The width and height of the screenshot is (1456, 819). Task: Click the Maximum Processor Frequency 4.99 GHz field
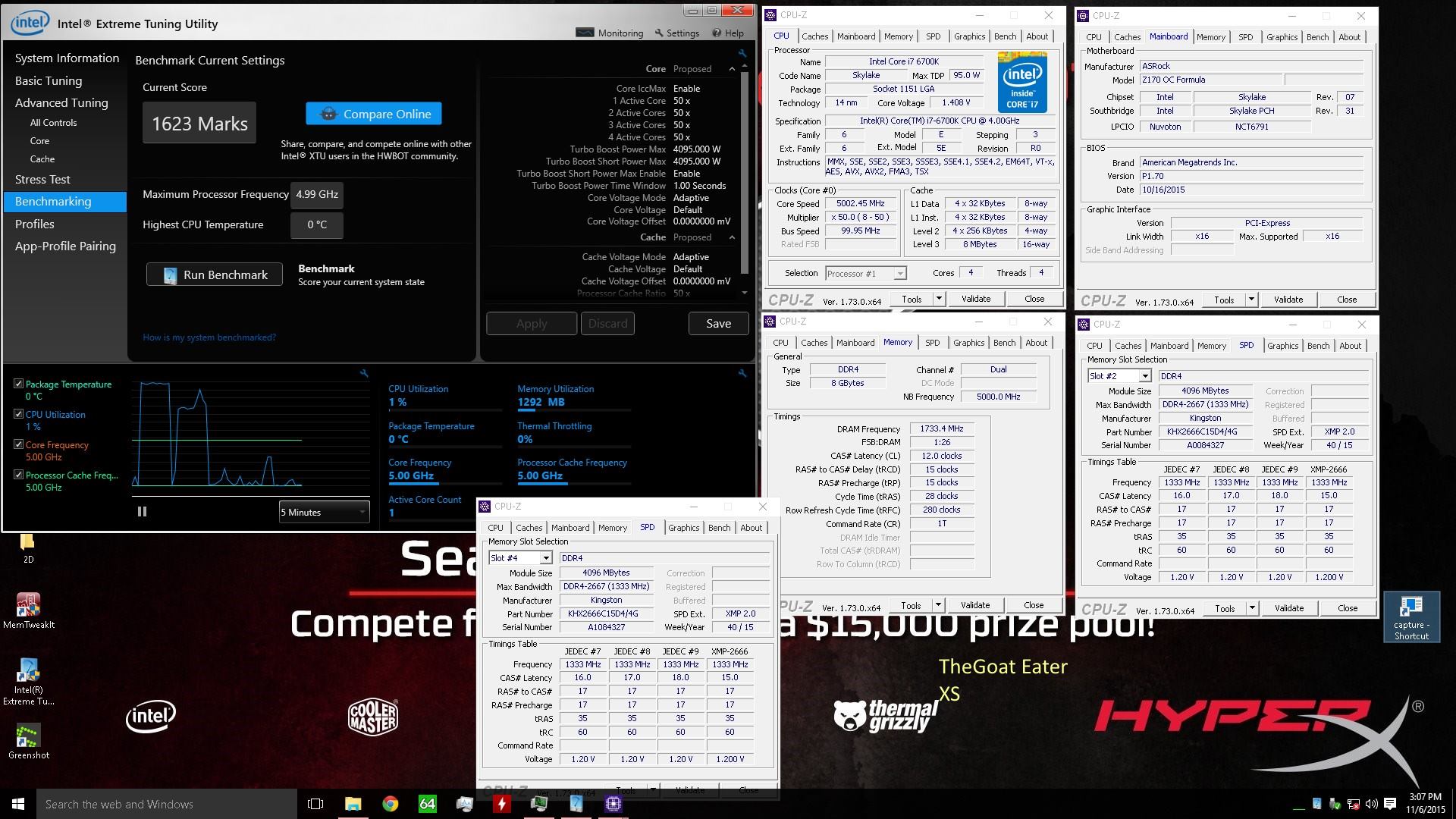click(317, 195)
